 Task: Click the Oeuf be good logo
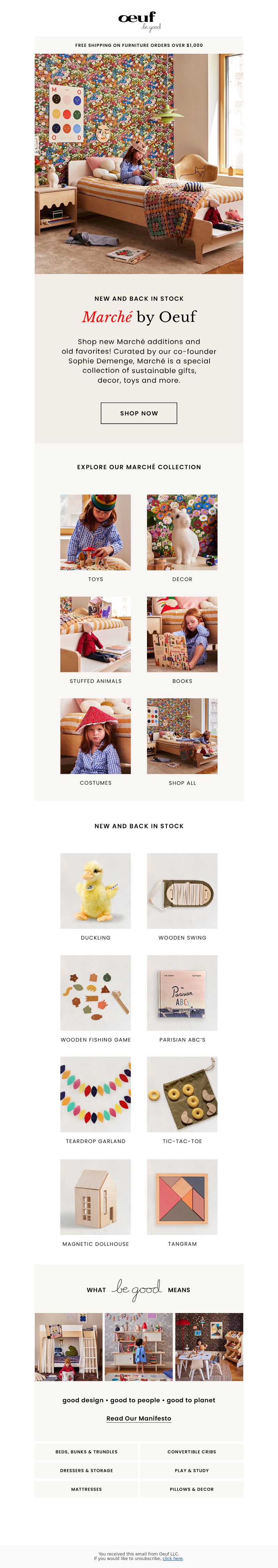tap(139, 21)
